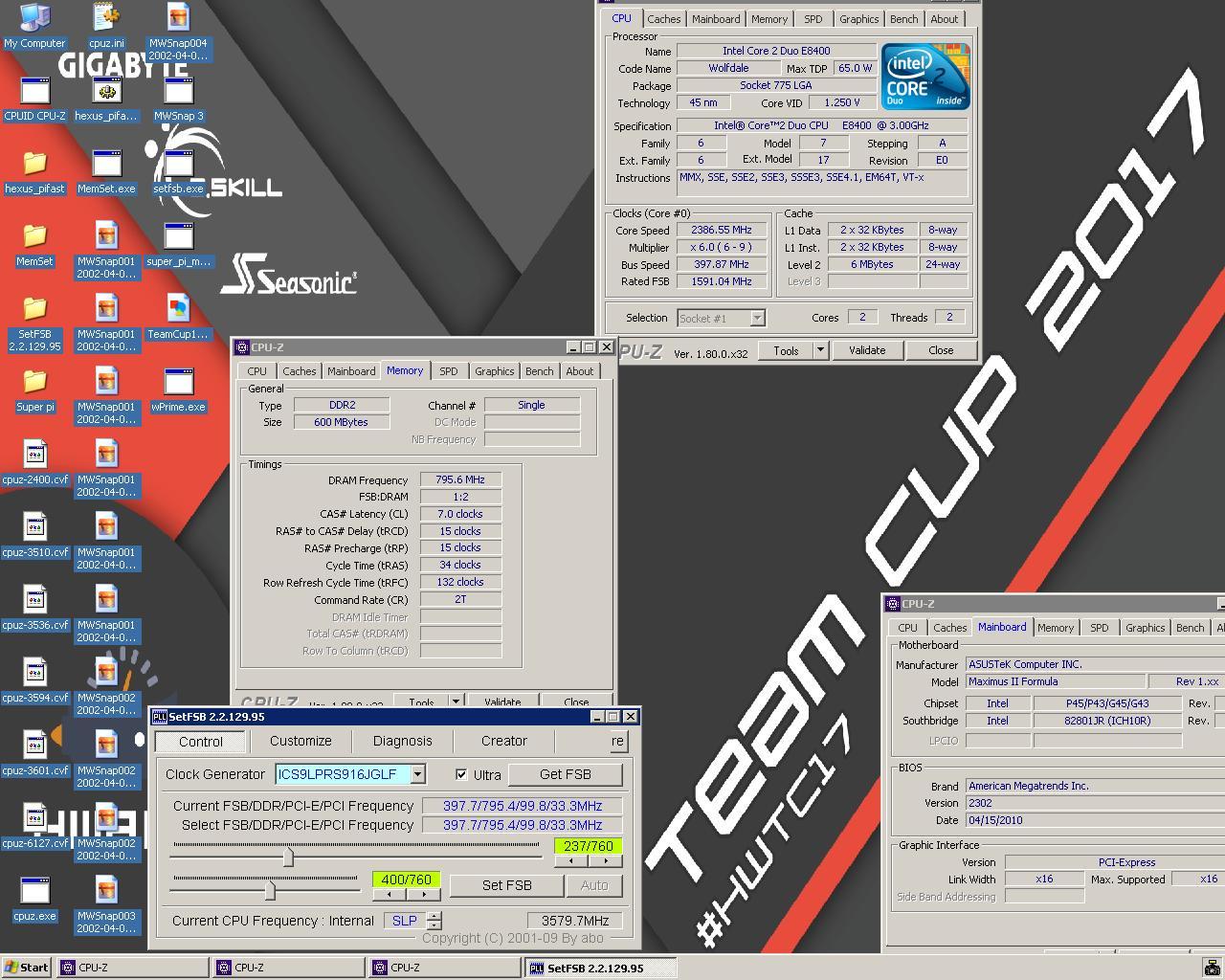Open the Start menu
Screen dimensions: 1225x980
point(27,968)
